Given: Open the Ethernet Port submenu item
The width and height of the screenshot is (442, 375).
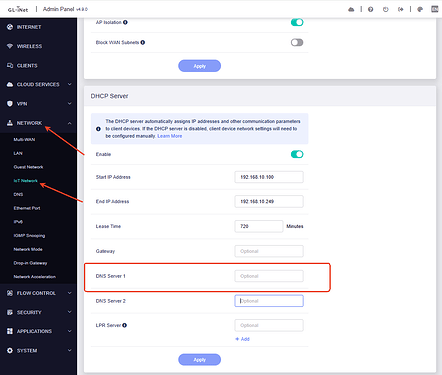Looking at the screenshot, I should (27, 208).
